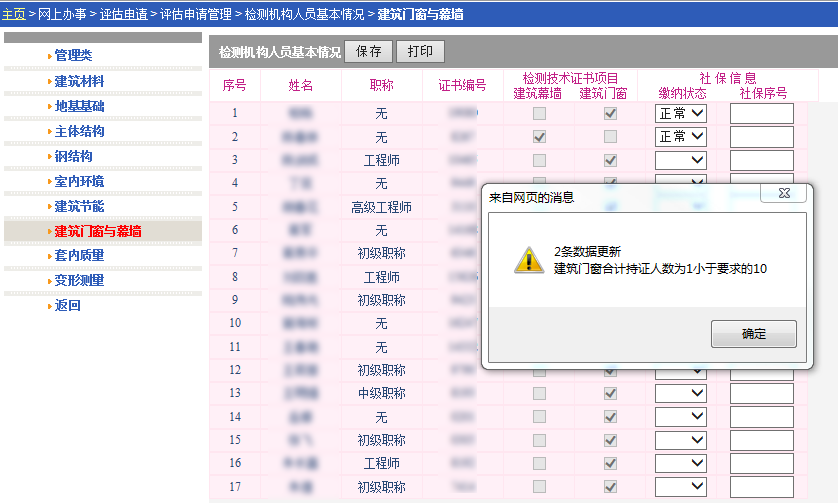Expand 缴纳状态 dropdown for row 14

pos(681,416)
